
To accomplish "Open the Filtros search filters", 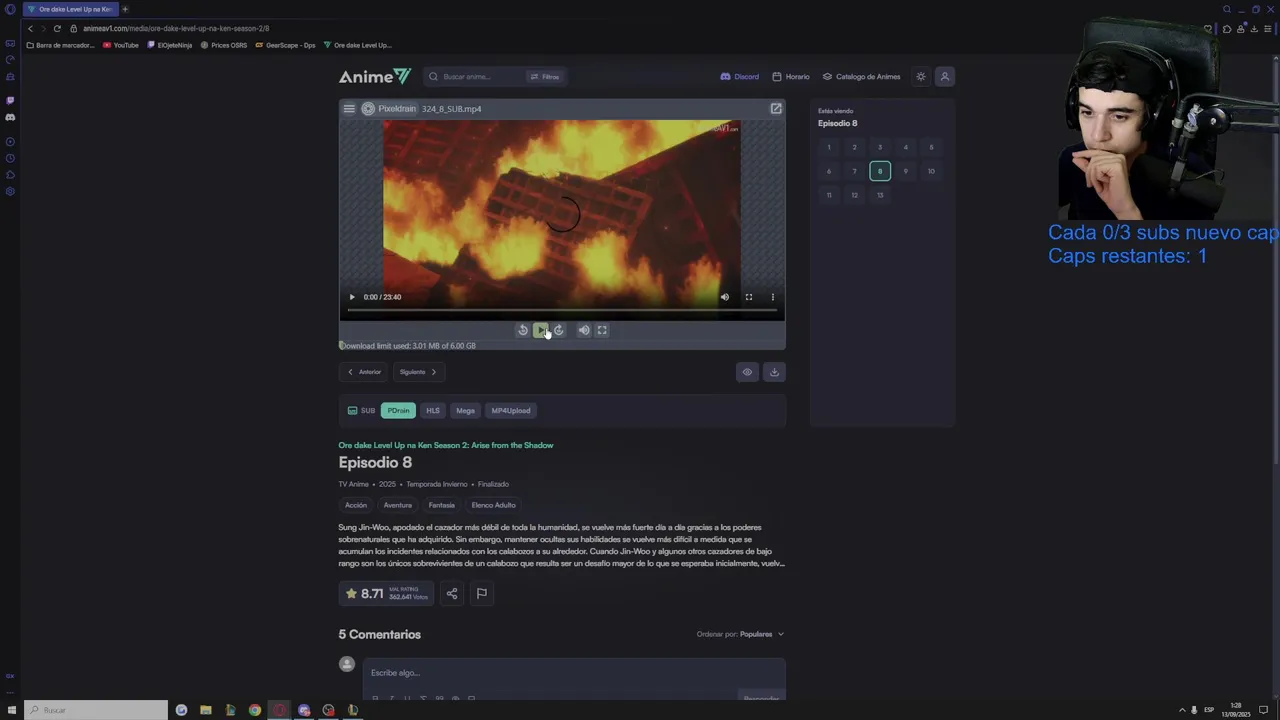I will point(545,77).
